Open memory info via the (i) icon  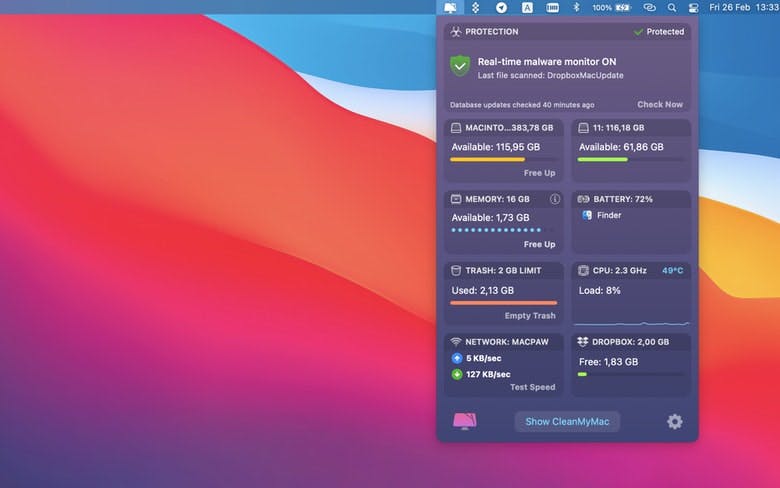(x=555, y=199)
